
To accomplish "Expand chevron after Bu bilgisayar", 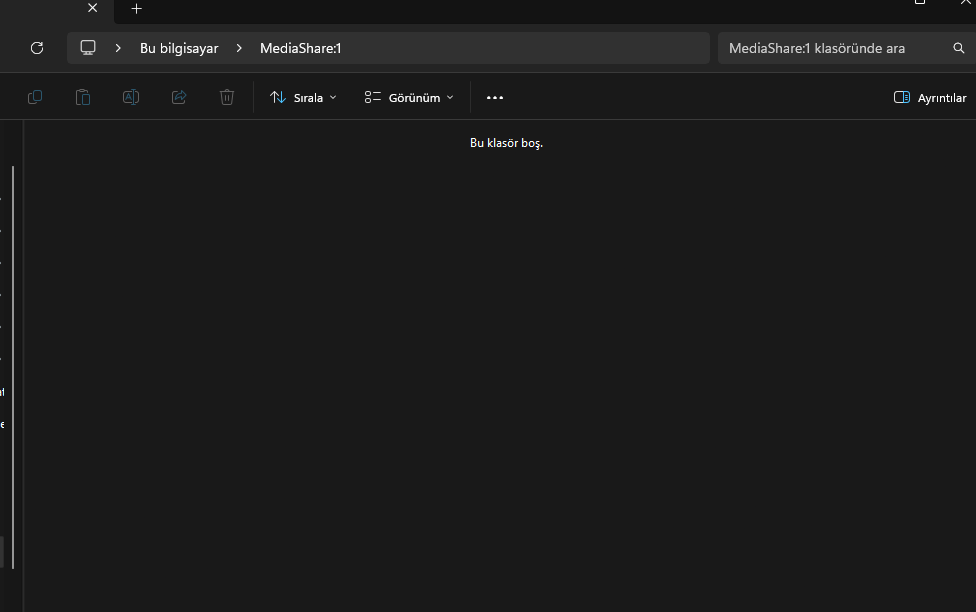I will click(x=239, y=48).
